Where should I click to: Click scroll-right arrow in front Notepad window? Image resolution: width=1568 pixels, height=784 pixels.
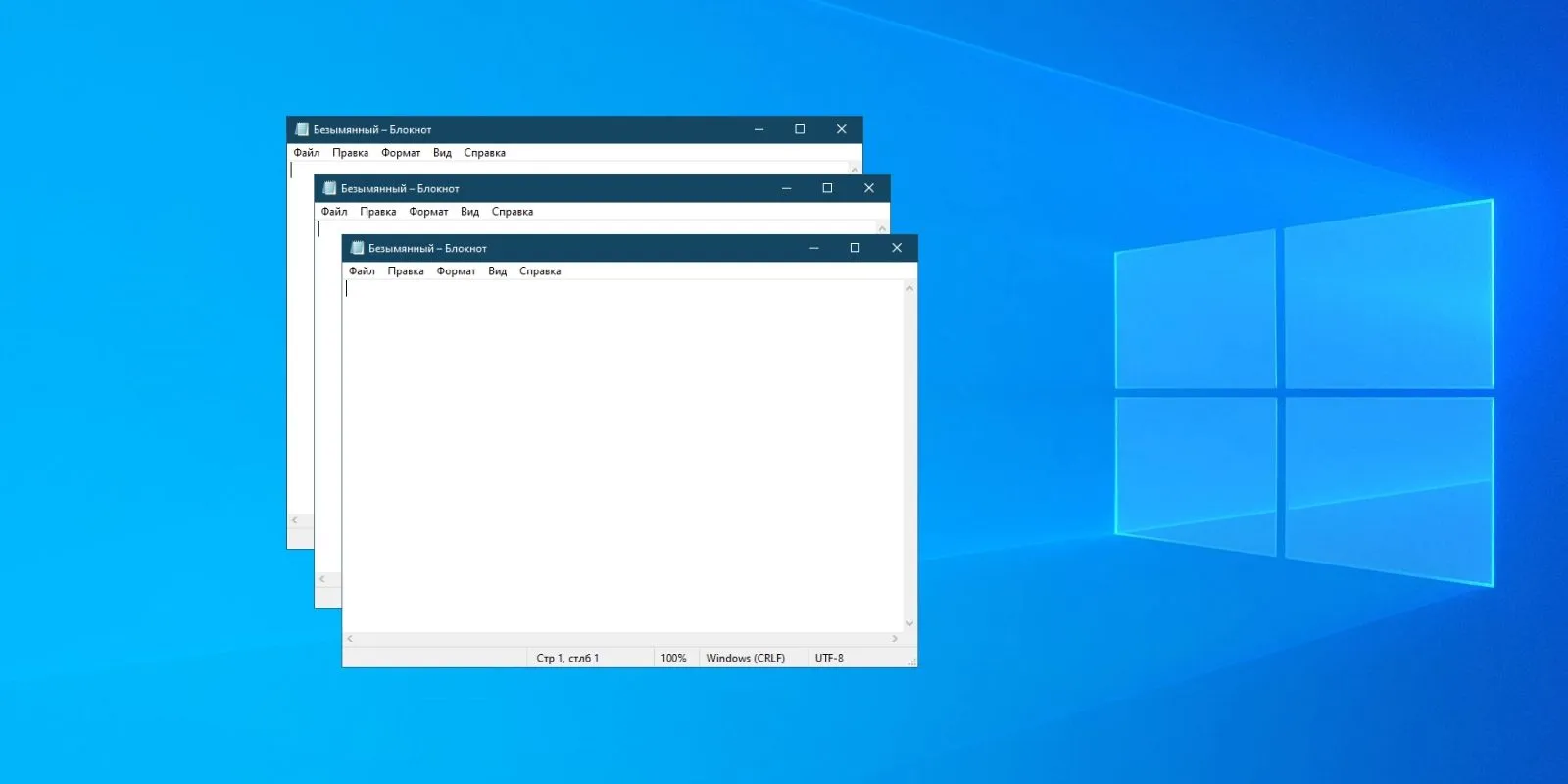pyautogui.click(x=895, y=639)
